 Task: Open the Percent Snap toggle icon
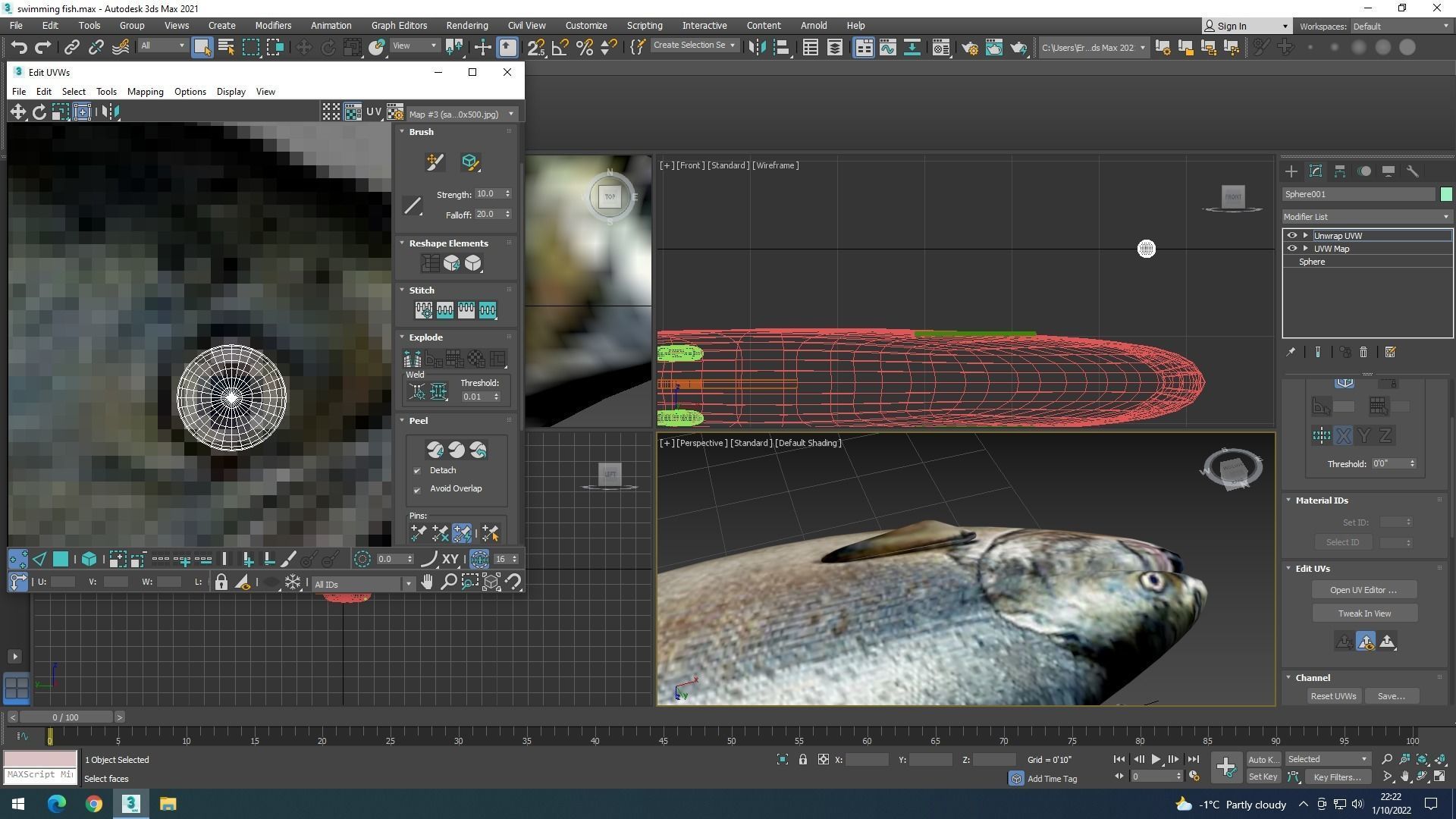pos(585,47)
